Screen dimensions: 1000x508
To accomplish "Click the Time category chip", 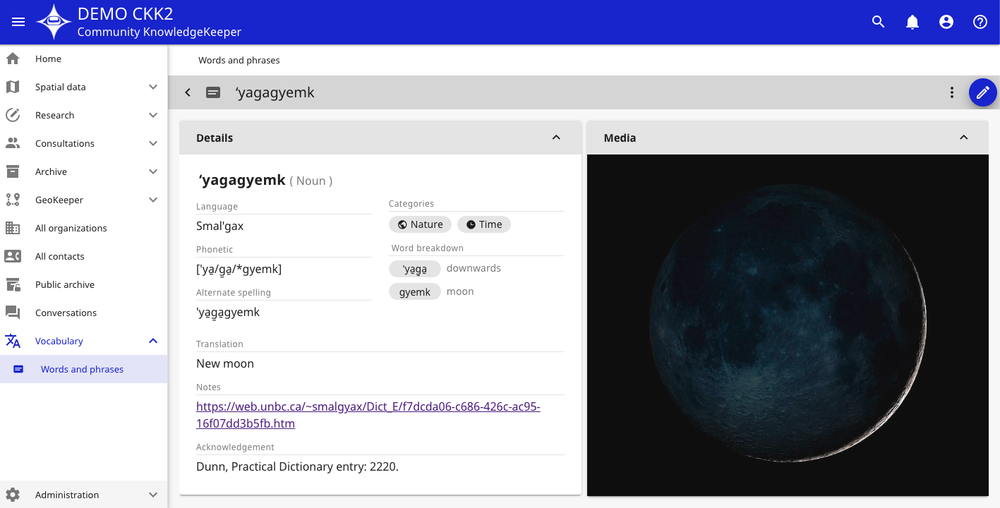I will point(484,224).
